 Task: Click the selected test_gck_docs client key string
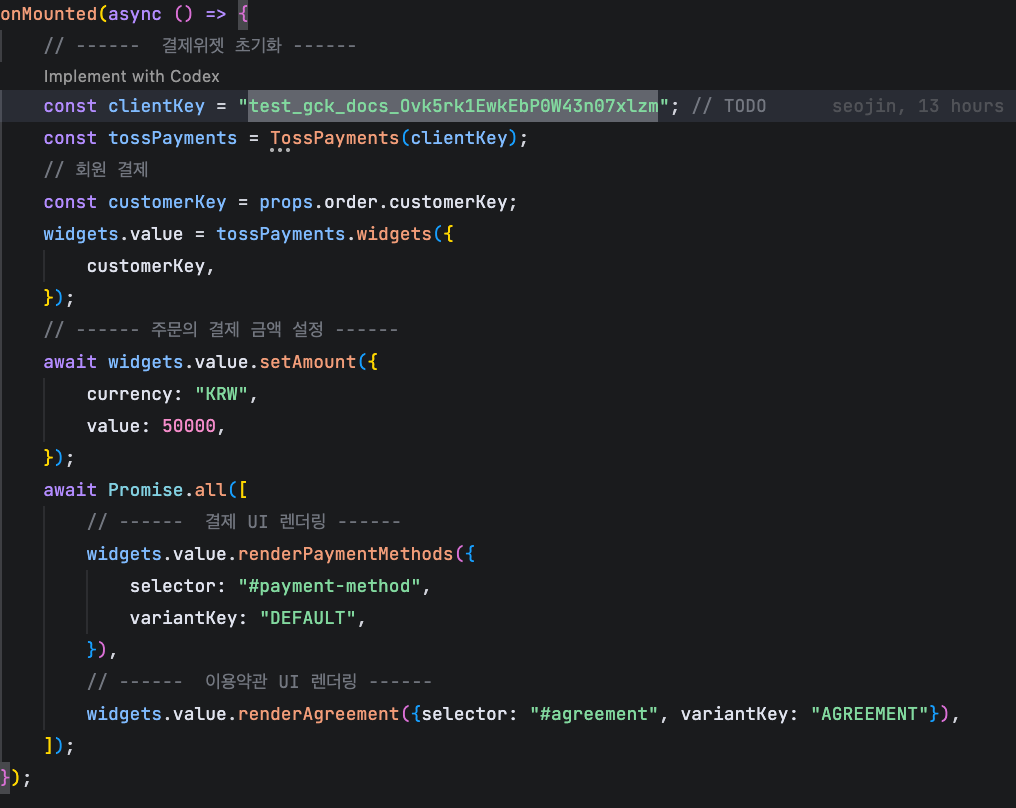(x=454, y=106)
